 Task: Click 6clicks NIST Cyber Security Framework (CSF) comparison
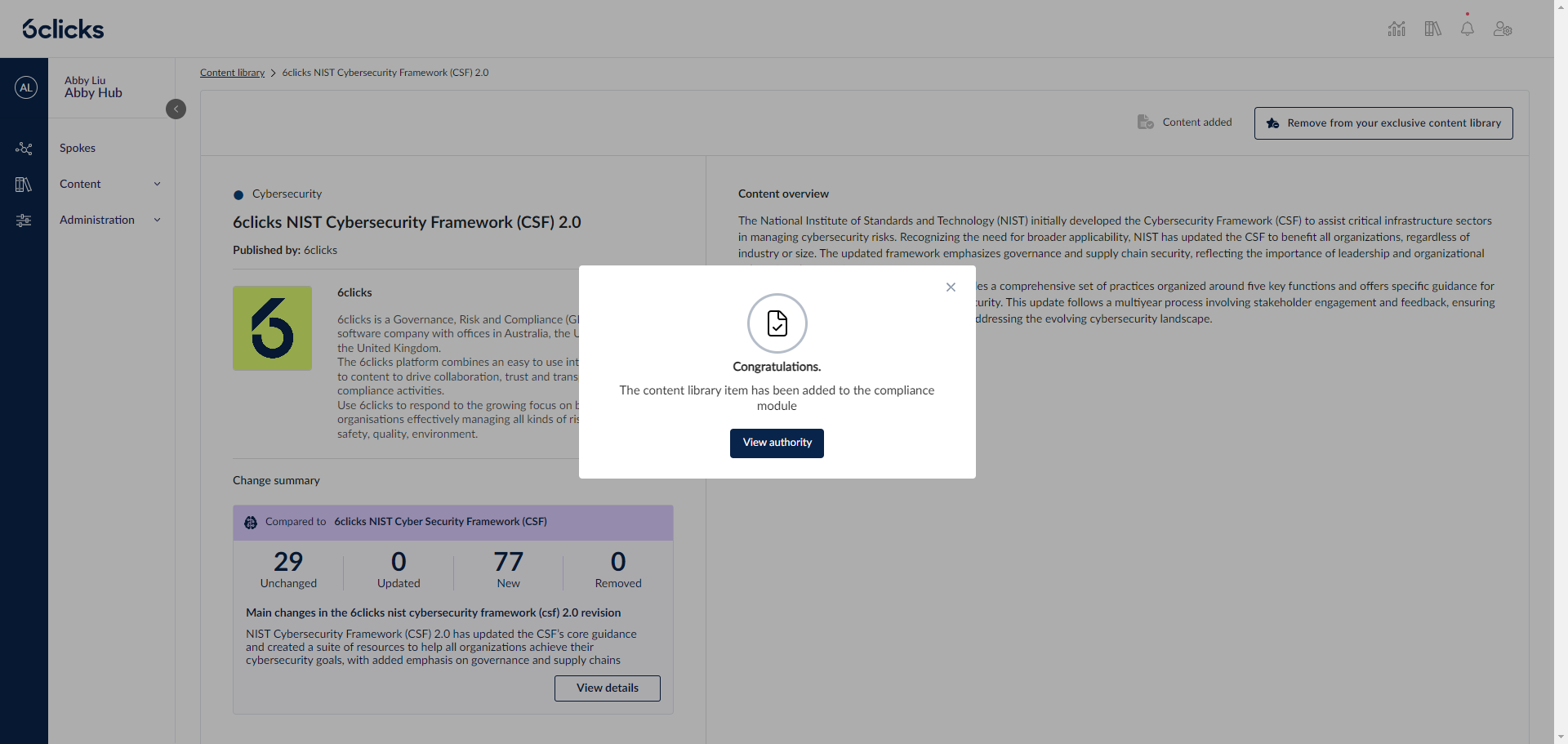[440, 522]
